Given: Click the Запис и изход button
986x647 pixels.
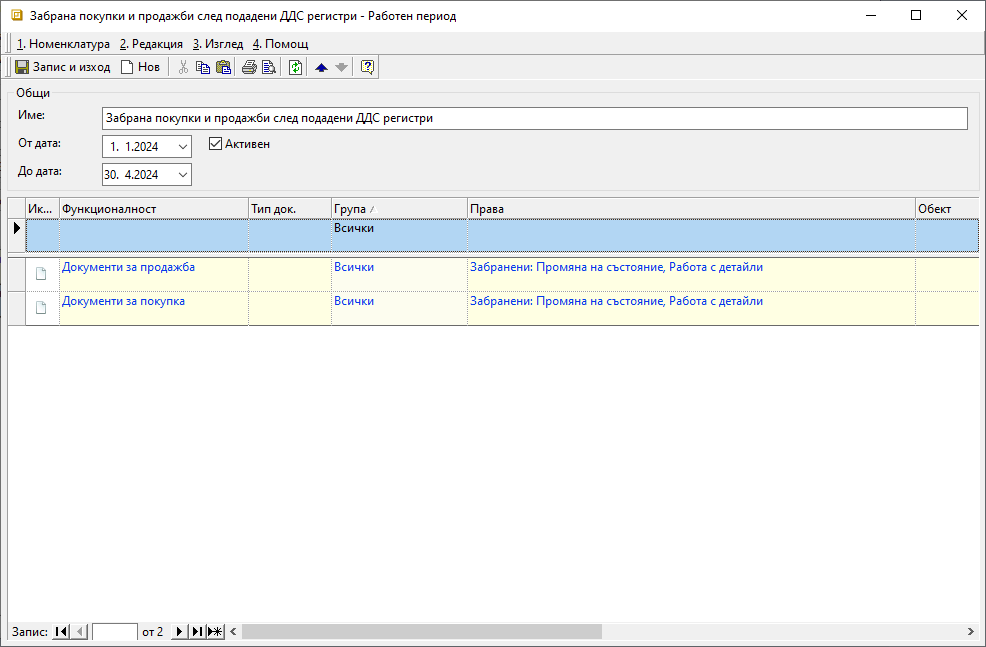Looking at the screenshot, I should coord(62,68).
